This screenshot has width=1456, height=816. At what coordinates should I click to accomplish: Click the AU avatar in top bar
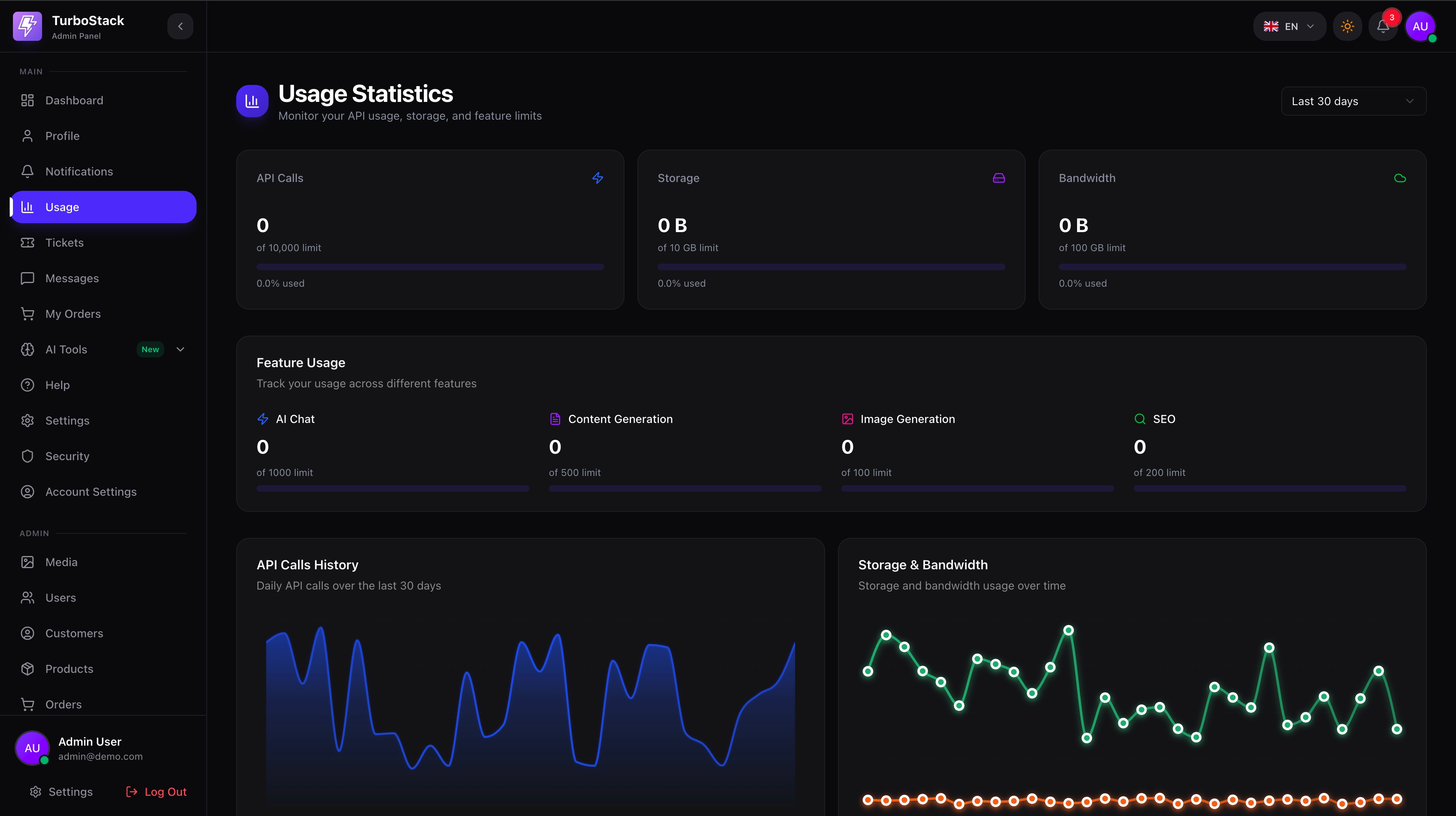click(1420, 27)
